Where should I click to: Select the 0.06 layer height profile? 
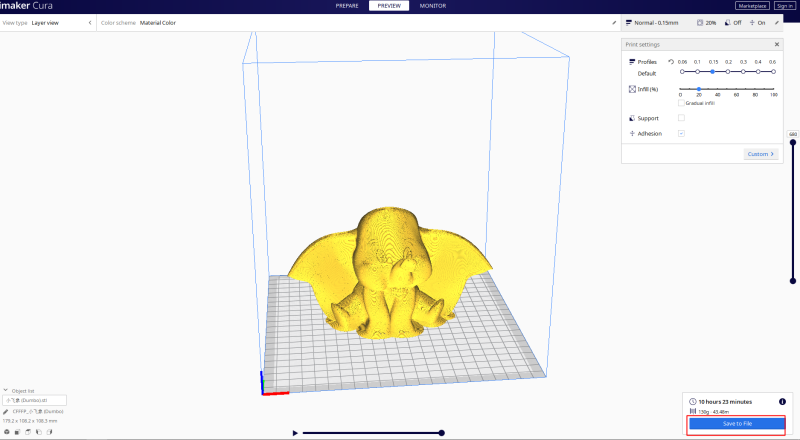(x=682, y=71)
